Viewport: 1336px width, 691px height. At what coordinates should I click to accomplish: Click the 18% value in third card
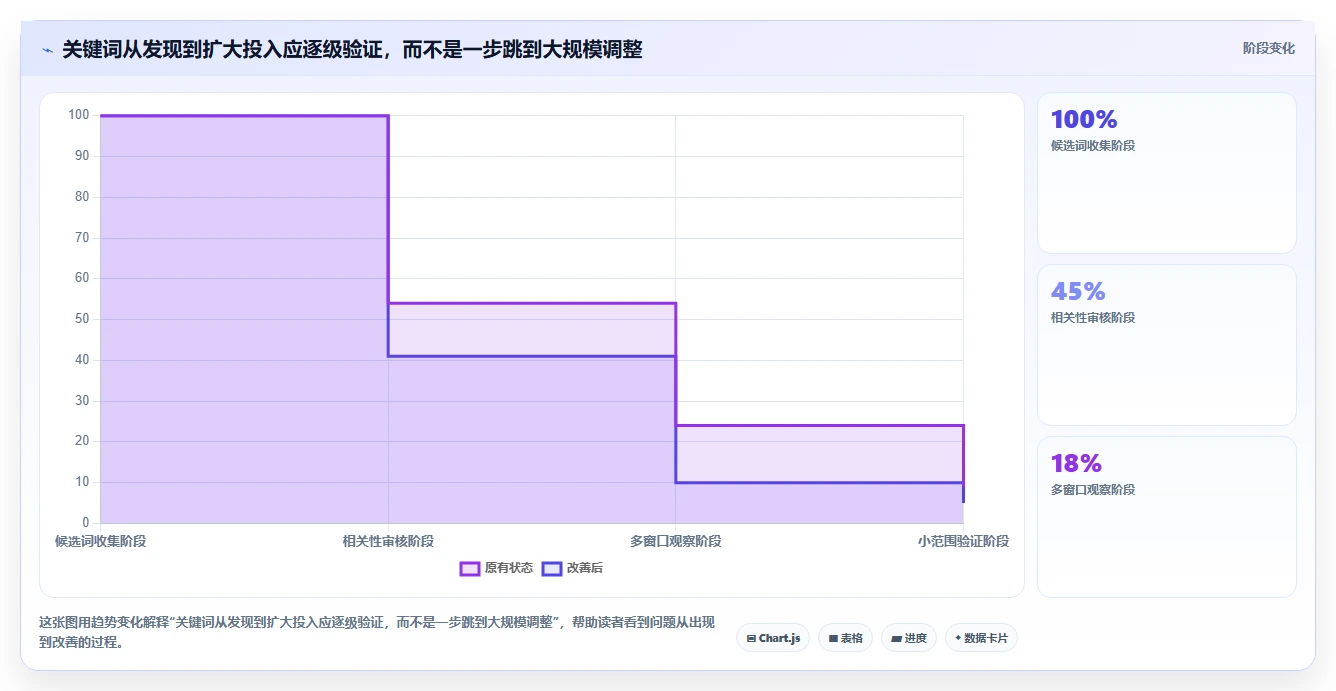tap(1076, 463)
